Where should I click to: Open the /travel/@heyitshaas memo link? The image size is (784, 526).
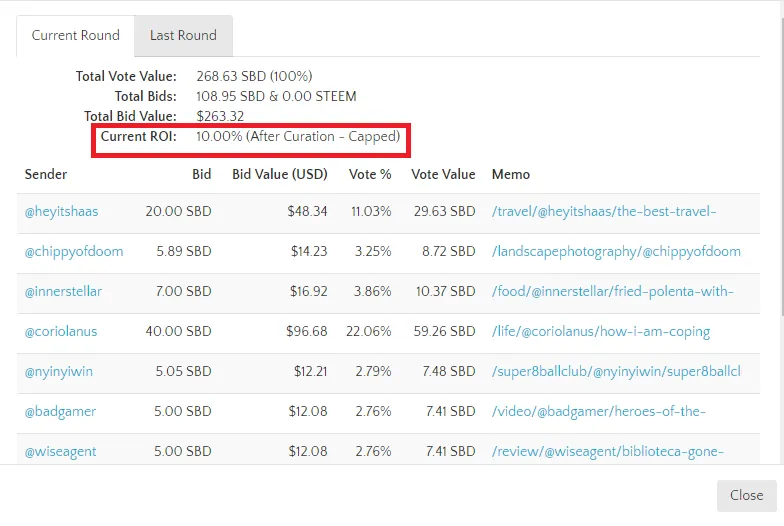(604, 212)
